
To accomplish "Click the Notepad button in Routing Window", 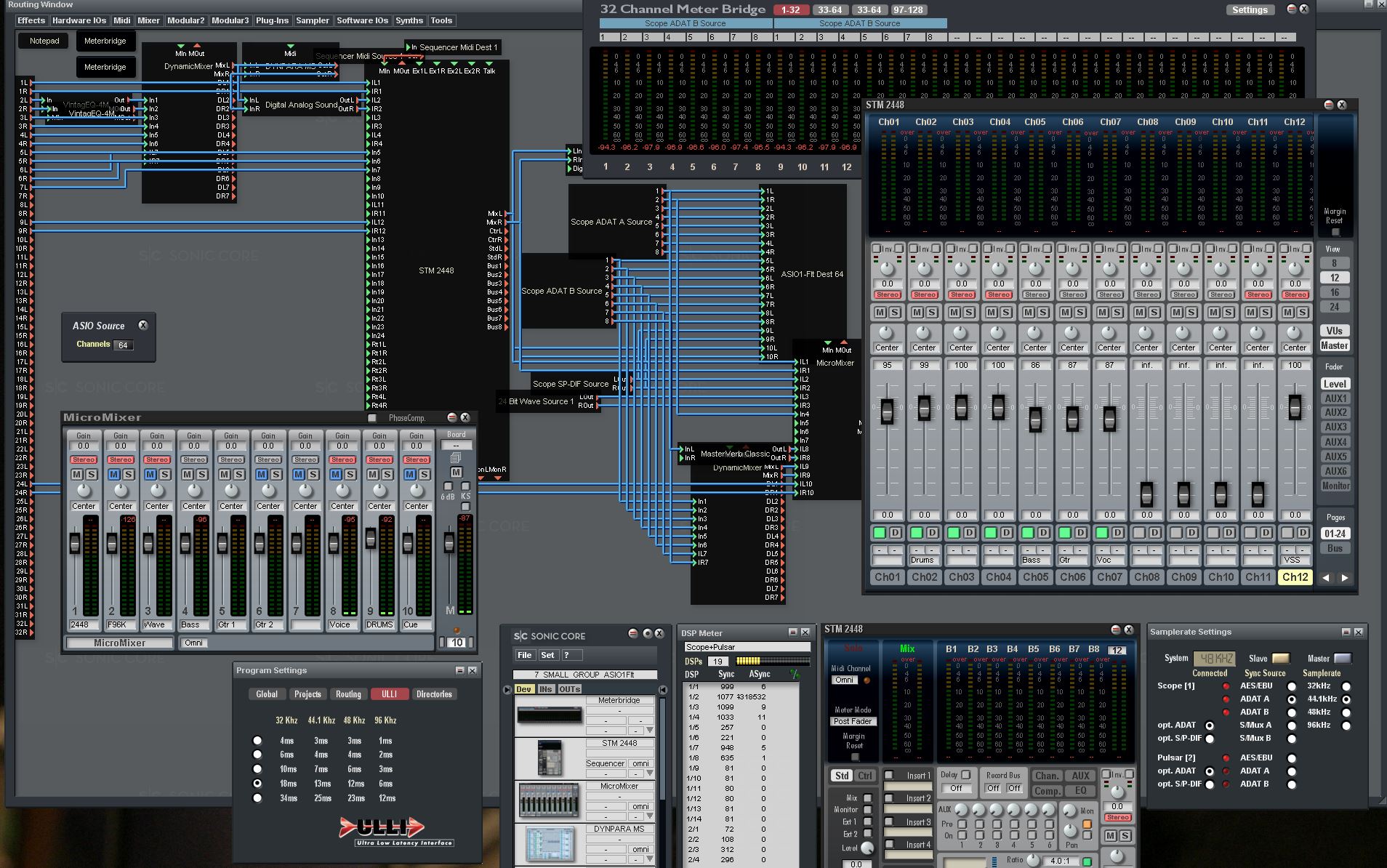I will [44, 41].
